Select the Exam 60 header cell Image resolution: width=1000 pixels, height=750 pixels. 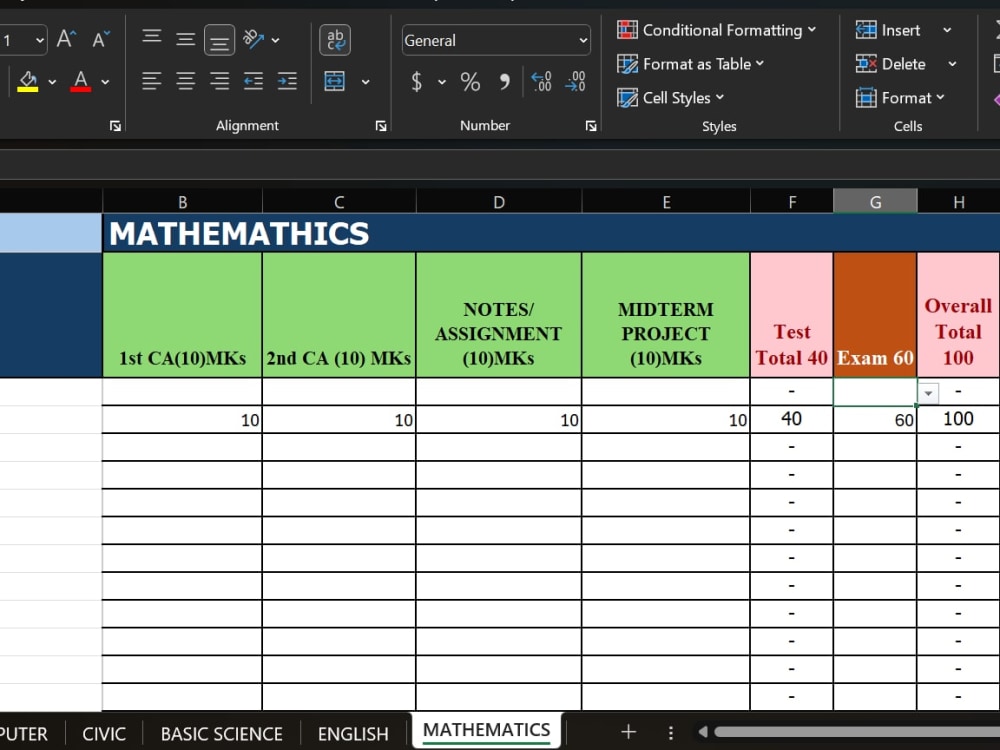(x=875, y=315)
